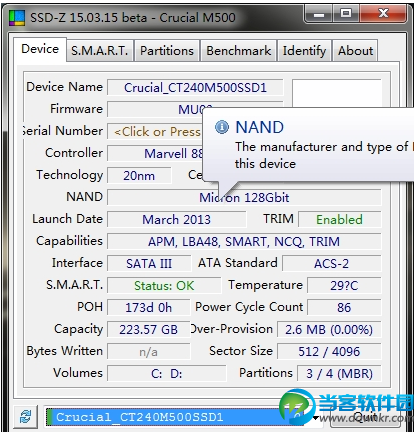Click the Serial Number reveal field
This screenshot has height=432, width=415.
click(155, 132)
